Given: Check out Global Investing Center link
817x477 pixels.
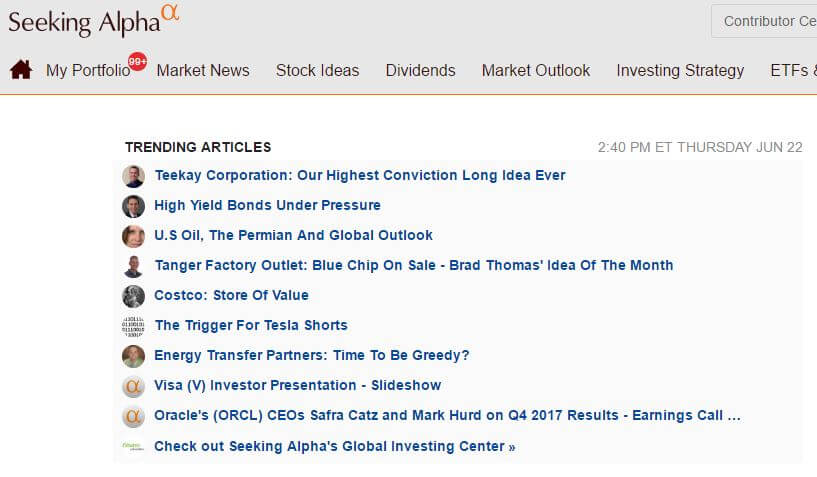Looking at the screenshot, I should [335, 447].
